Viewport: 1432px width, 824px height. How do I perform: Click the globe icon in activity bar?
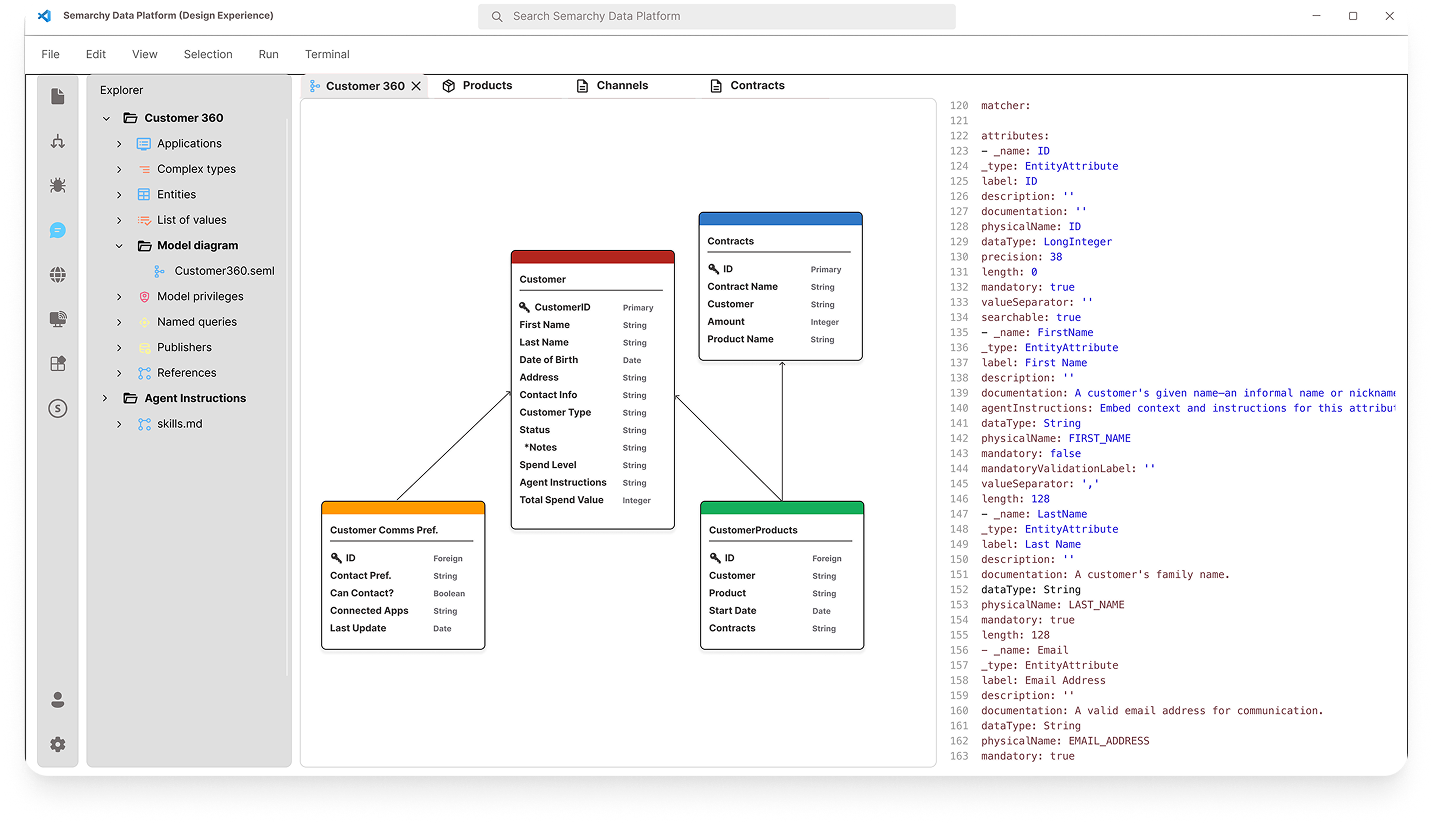tap(58, 274)
